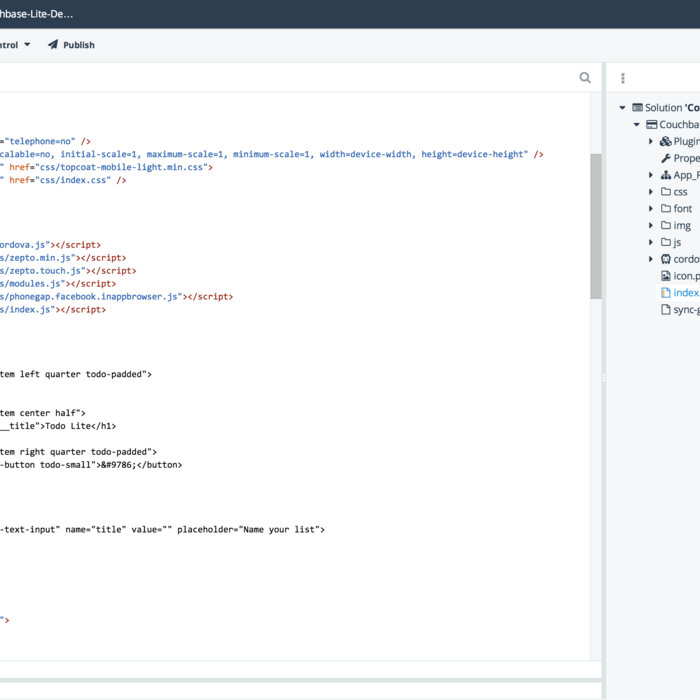Select the Plugins tree item

687,142
